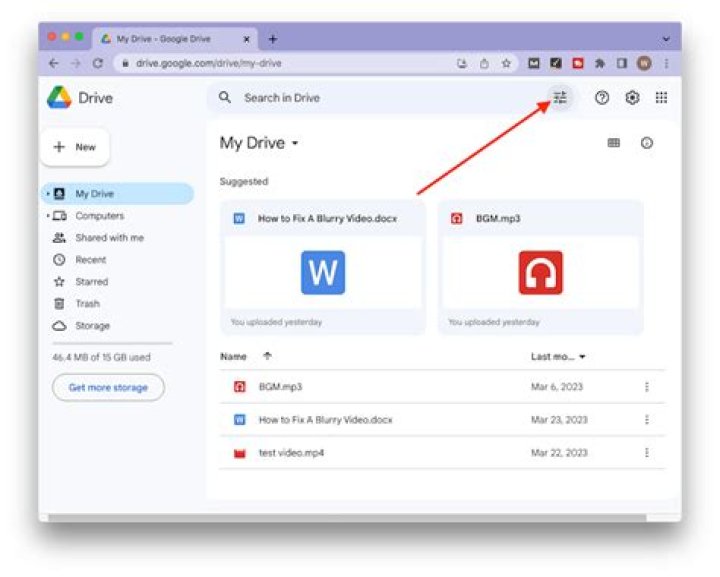
Task: Open the Google apps grid icon
Action: pos(661,98)
